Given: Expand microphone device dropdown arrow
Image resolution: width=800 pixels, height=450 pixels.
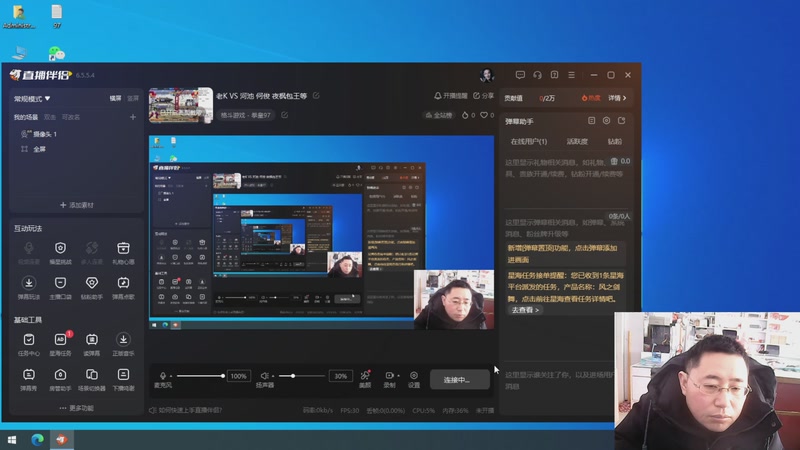Looking at the screenshot, I should [171, 376].
